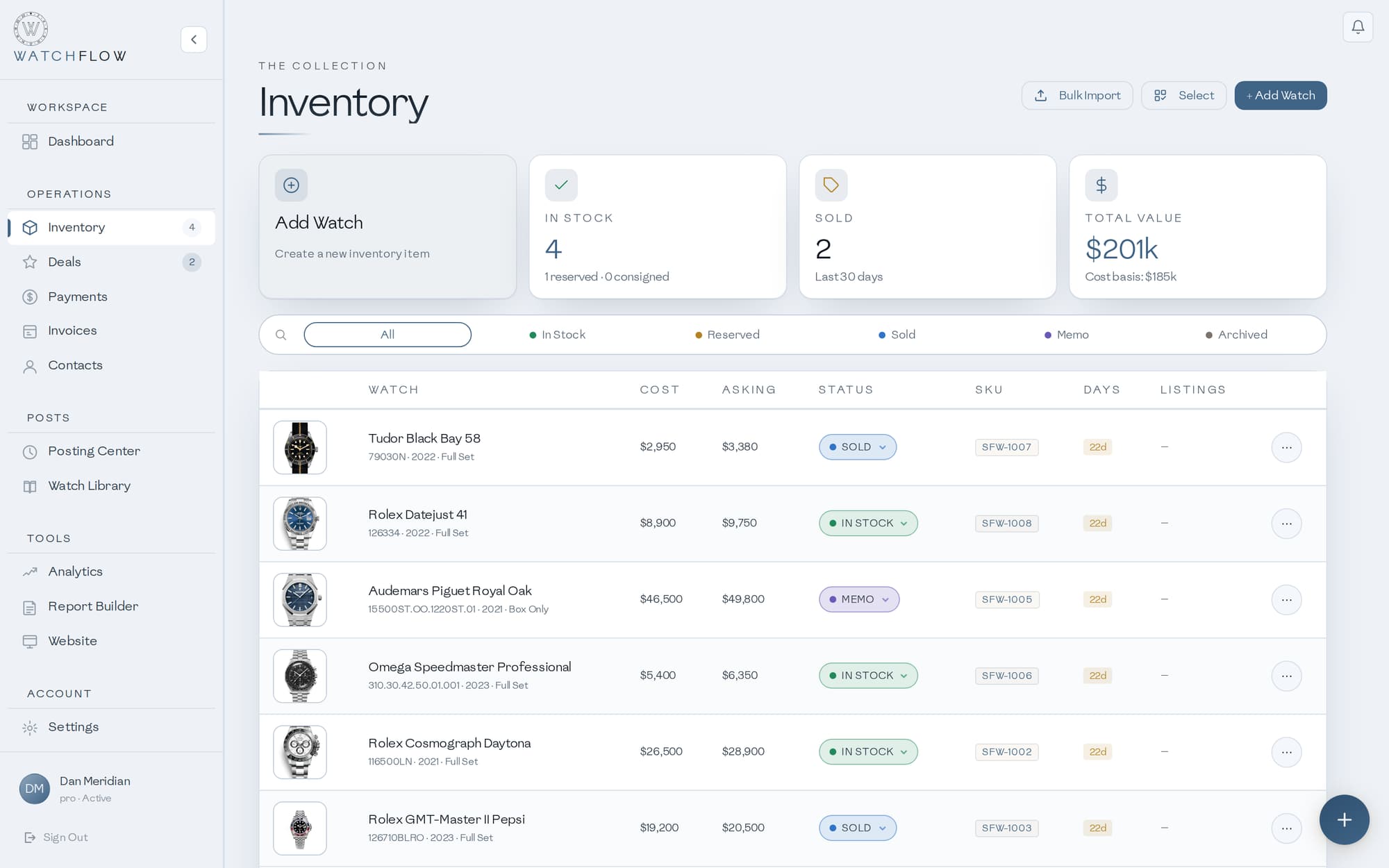
Task: Open more options for Audemars Piguet Royal Oak
Action: pyautogui.click(x=1286, y=600)
